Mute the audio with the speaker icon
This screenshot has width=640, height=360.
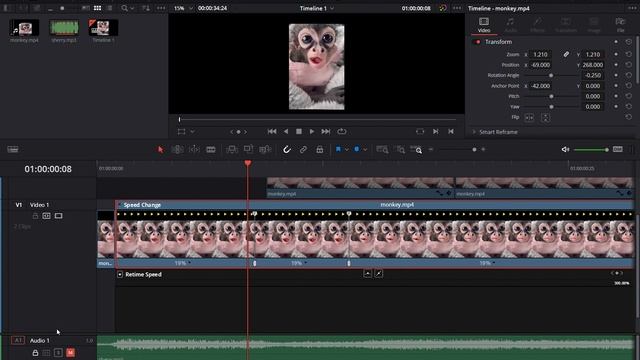click(x=565, y=149)
